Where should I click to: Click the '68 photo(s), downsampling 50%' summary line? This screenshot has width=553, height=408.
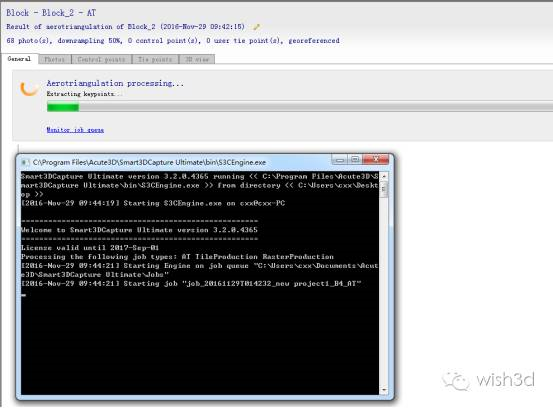[173, 41]
